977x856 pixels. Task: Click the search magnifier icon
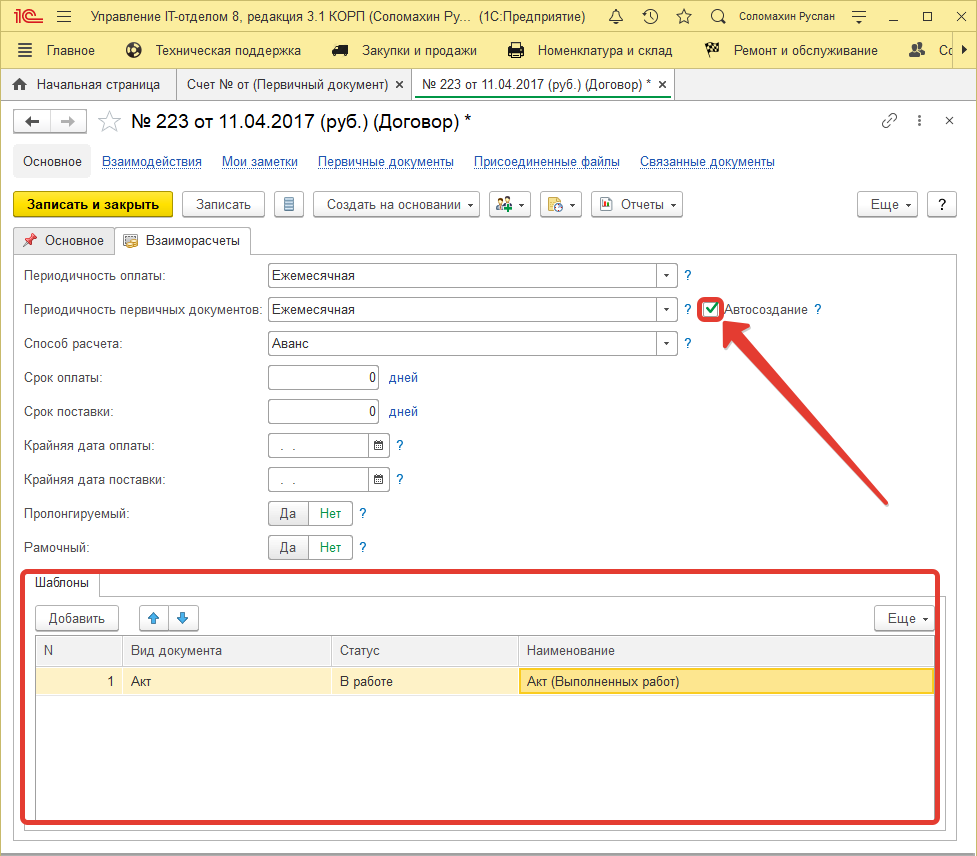tap(717, 17)
